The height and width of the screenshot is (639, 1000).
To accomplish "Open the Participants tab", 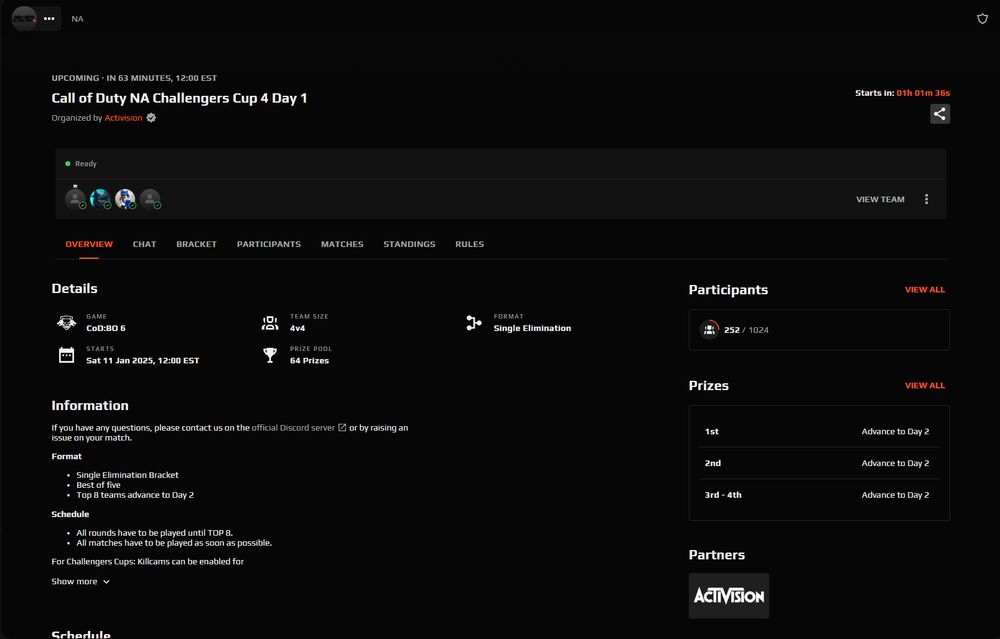I will click(x=268, y=244).
